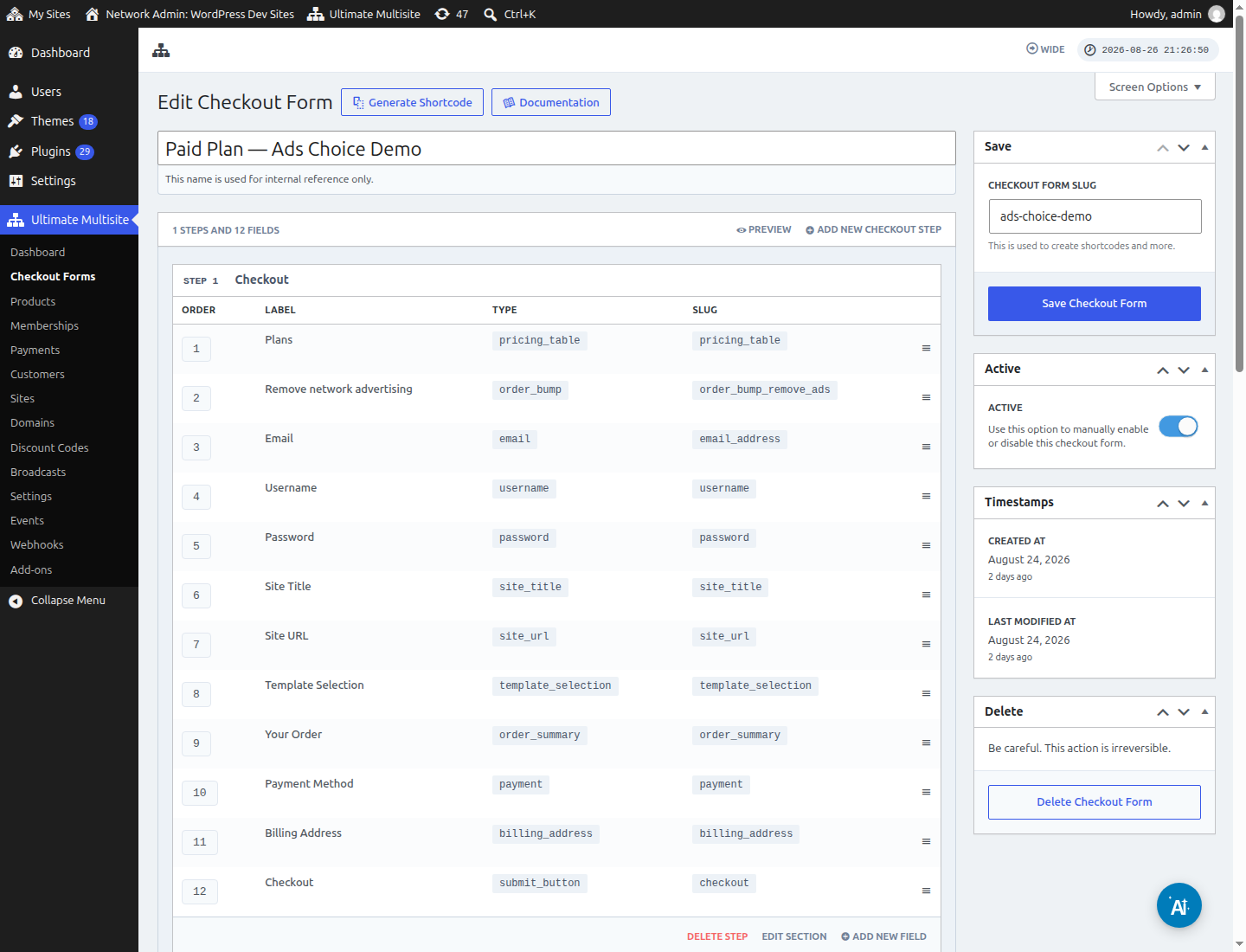1246x952 pixels.
Task: Open the Ultimate Multisite network icon header
Action: (x=161, y=50)
